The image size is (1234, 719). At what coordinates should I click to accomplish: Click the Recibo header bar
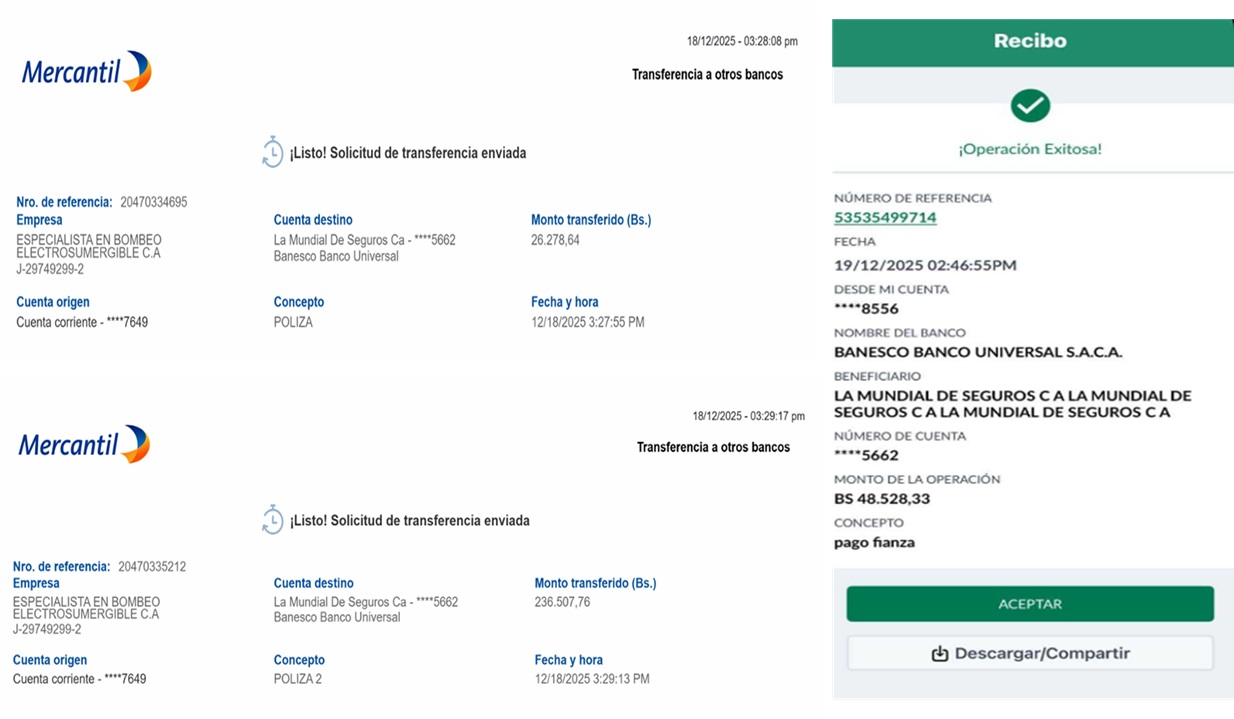[x=1030, y=41]
